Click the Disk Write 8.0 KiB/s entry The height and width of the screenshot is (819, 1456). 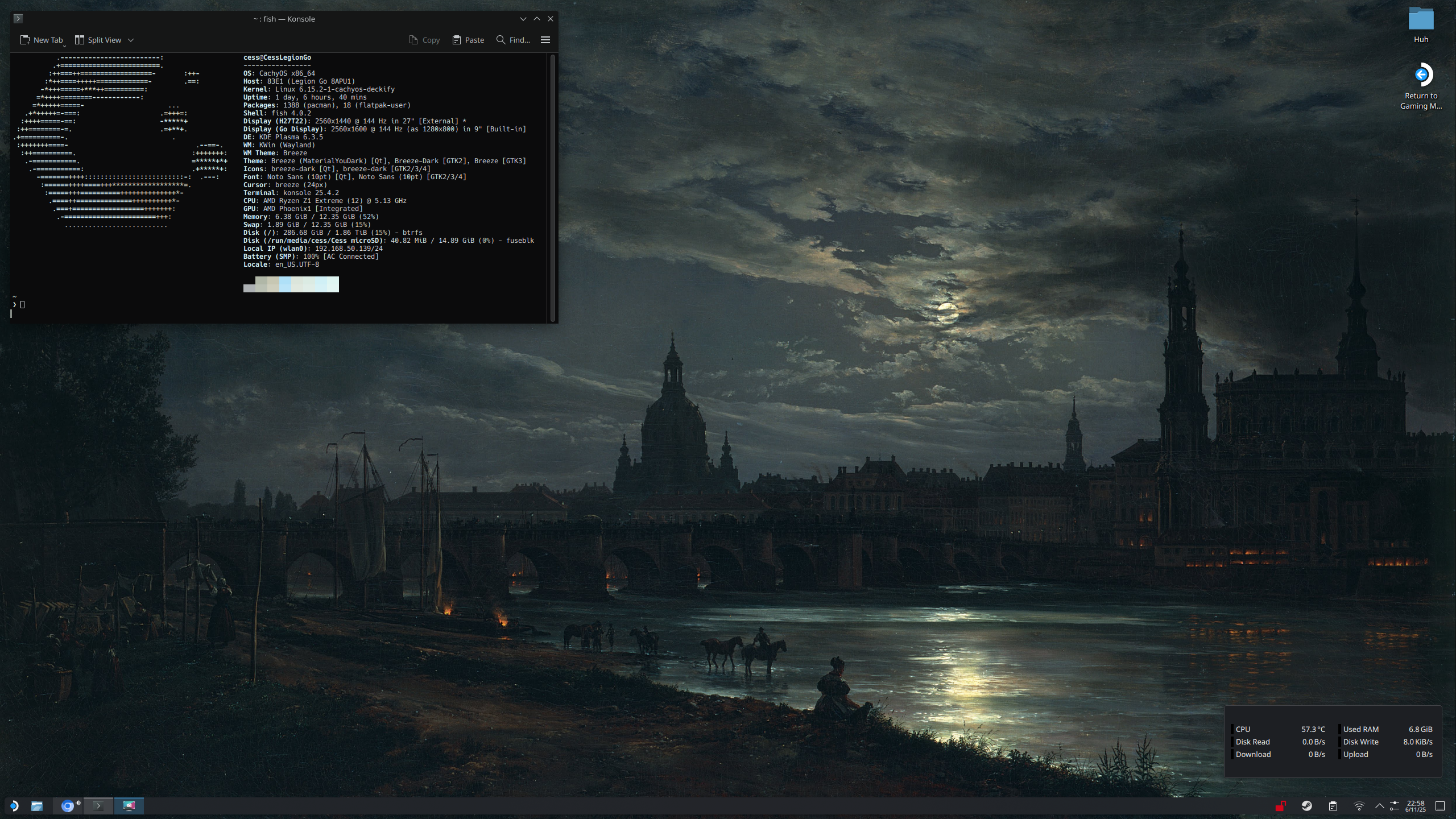point(1386,742)
